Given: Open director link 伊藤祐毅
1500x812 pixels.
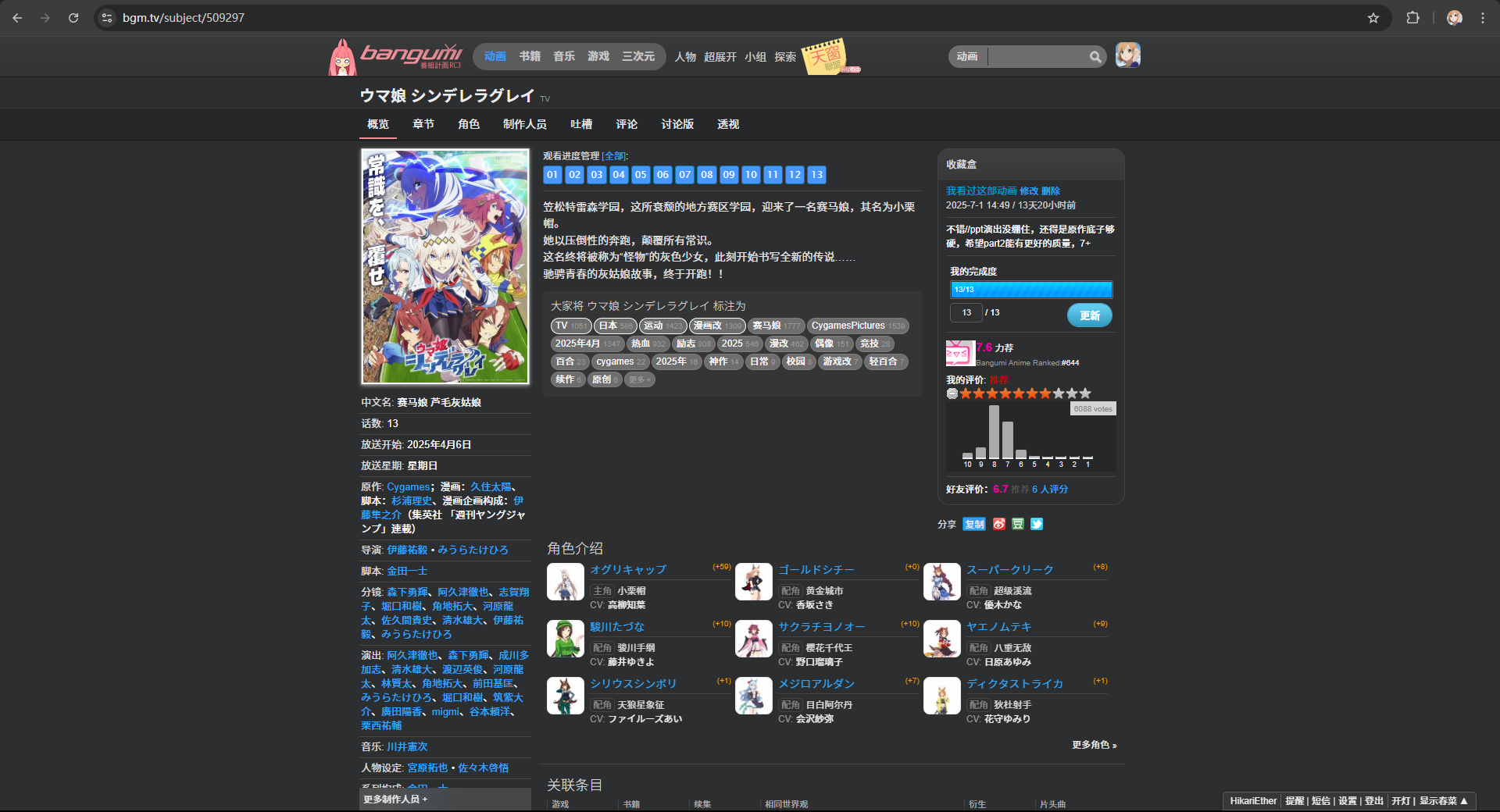Looking at the screenshot, I should coord(407,550).
